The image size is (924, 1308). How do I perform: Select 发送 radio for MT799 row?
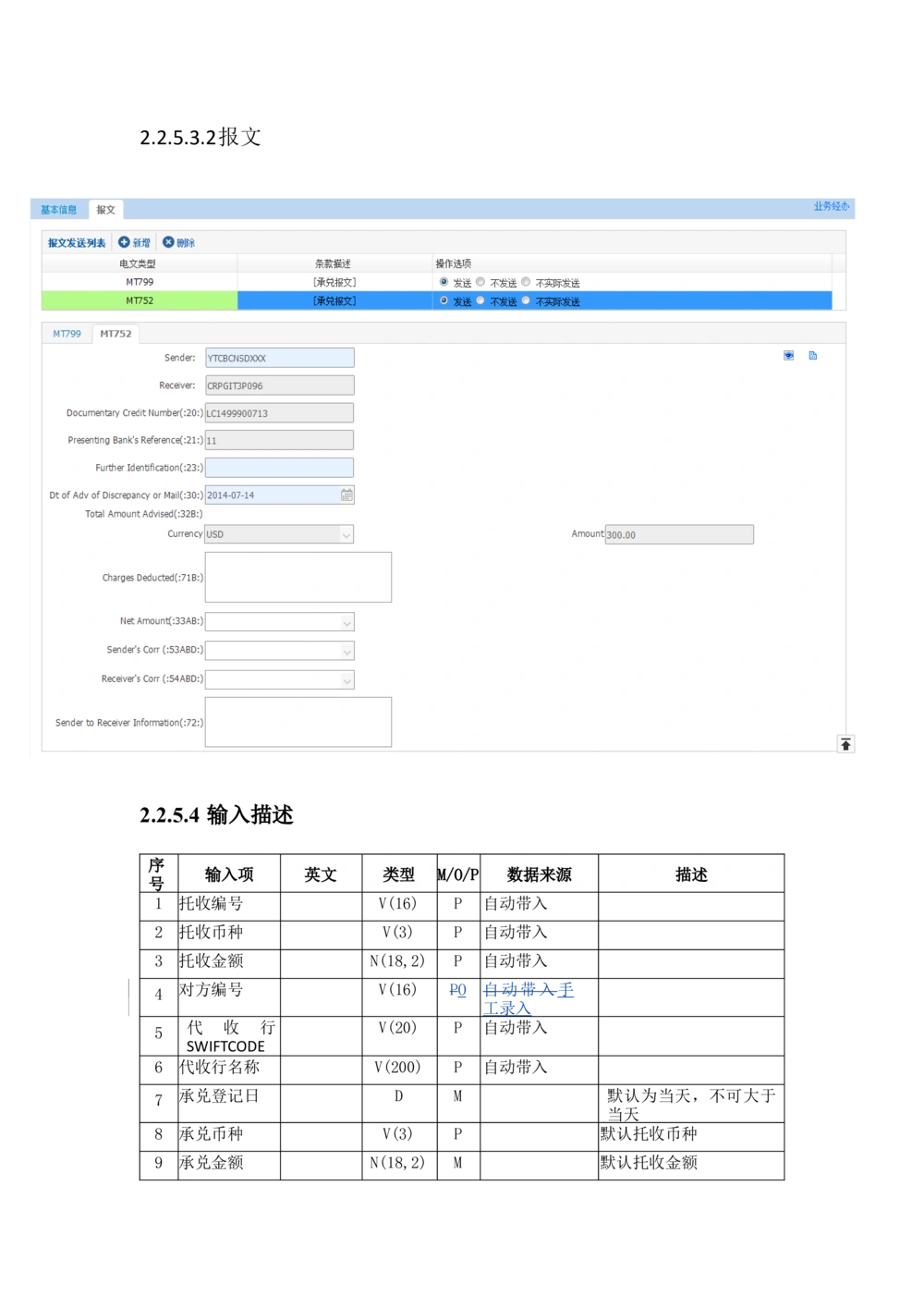tap(444, 282)
